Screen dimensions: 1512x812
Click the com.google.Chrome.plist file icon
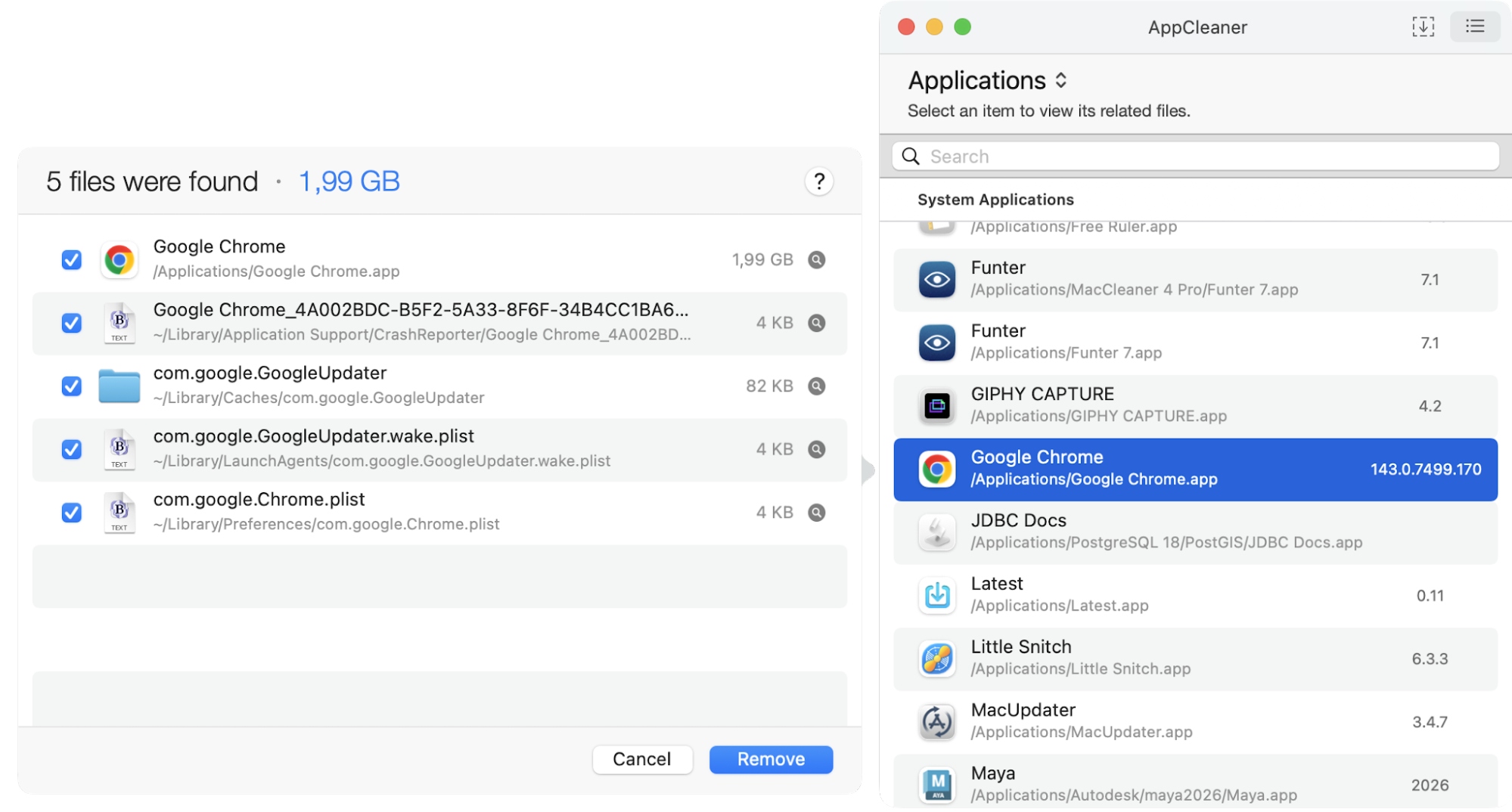[119, 513]
